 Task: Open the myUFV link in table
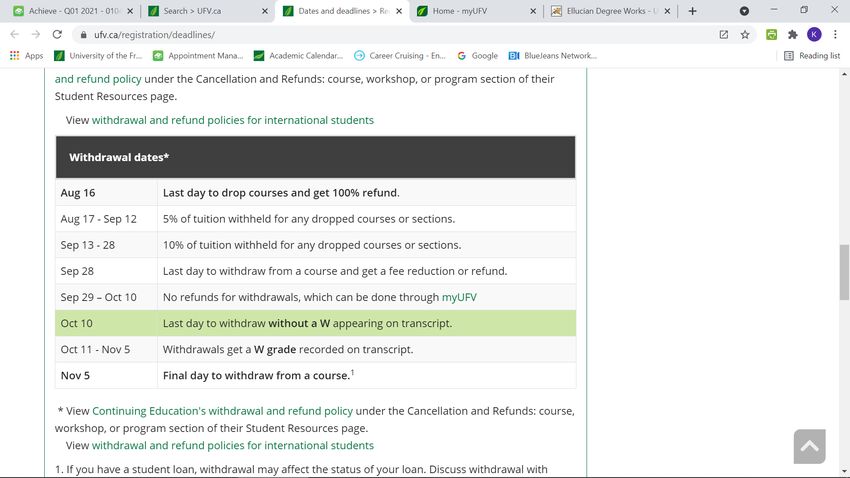(459, 297)
